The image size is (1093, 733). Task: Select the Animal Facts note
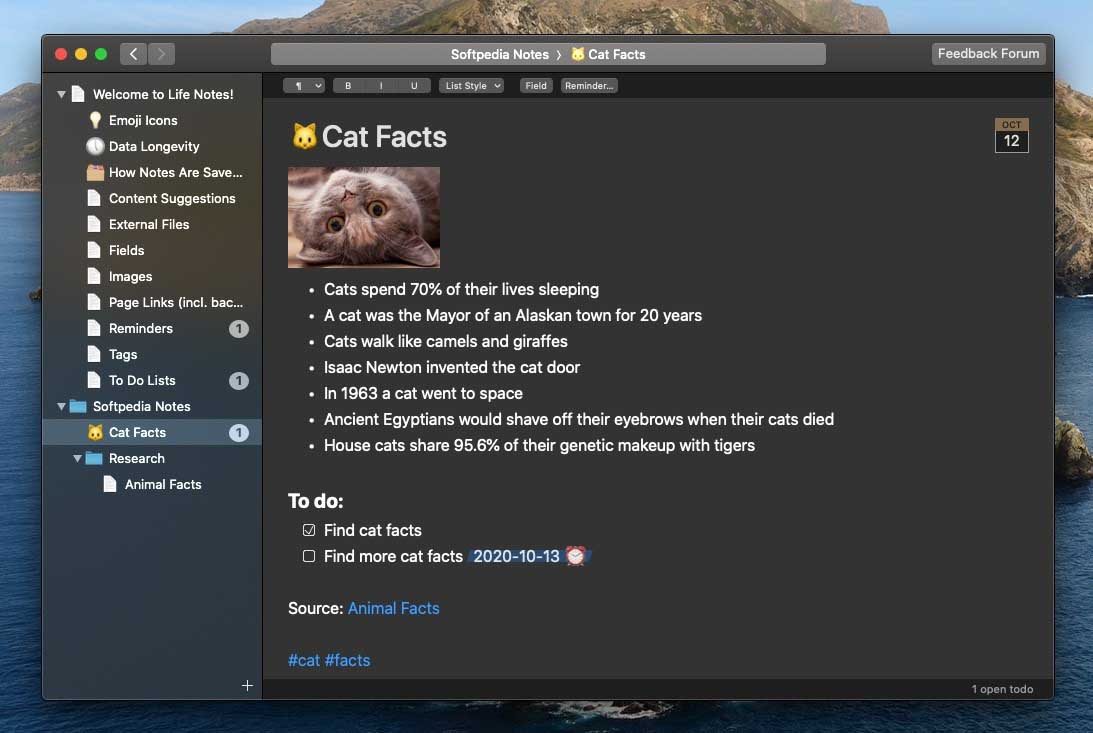[152, 484]
